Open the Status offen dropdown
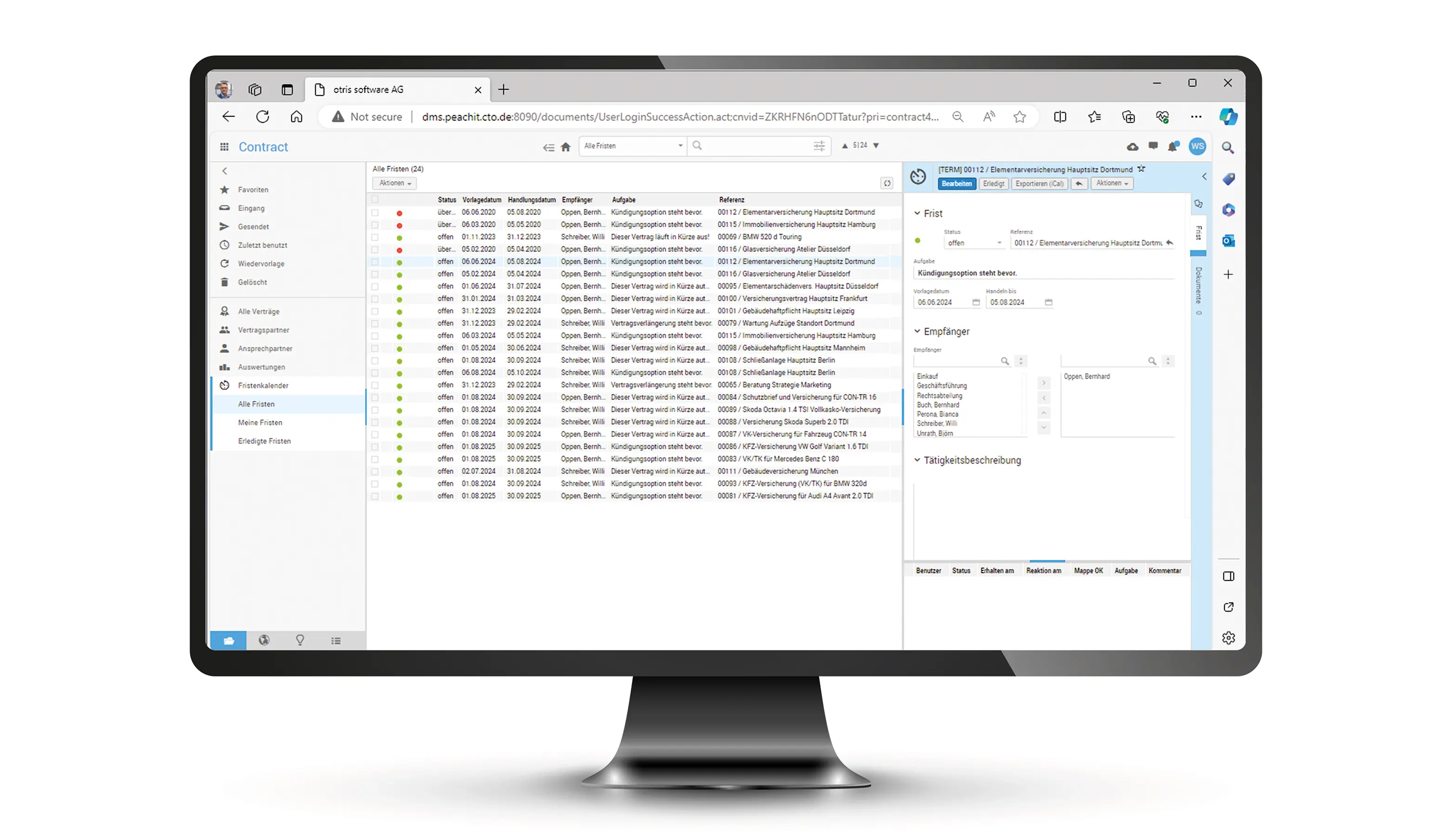Image resolution: width=1452 pixels, height=840 pixels. [x=974, y=243]
